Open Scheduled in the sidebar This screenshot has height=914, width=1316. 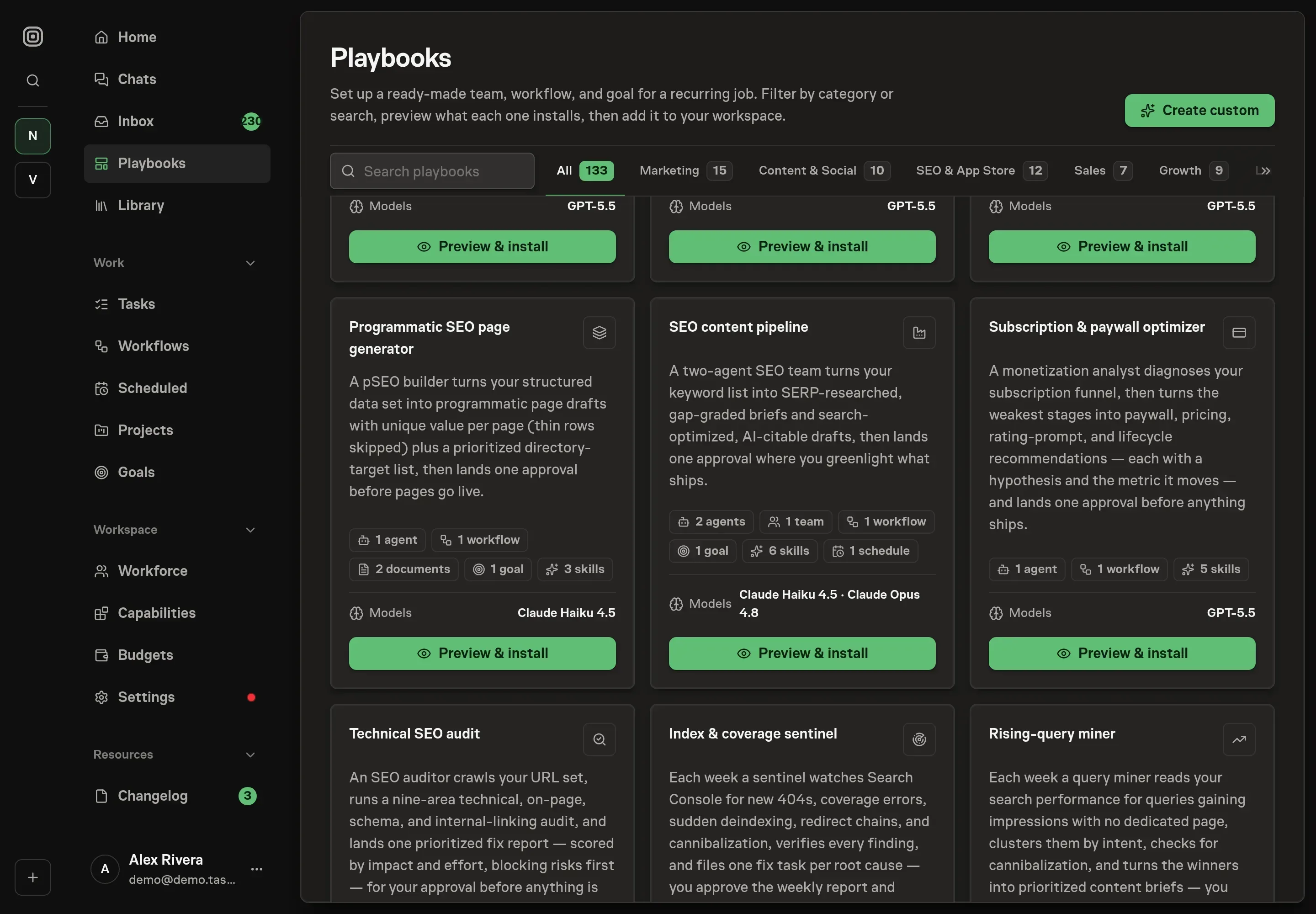pyautogui.click(x=177, y=388)
